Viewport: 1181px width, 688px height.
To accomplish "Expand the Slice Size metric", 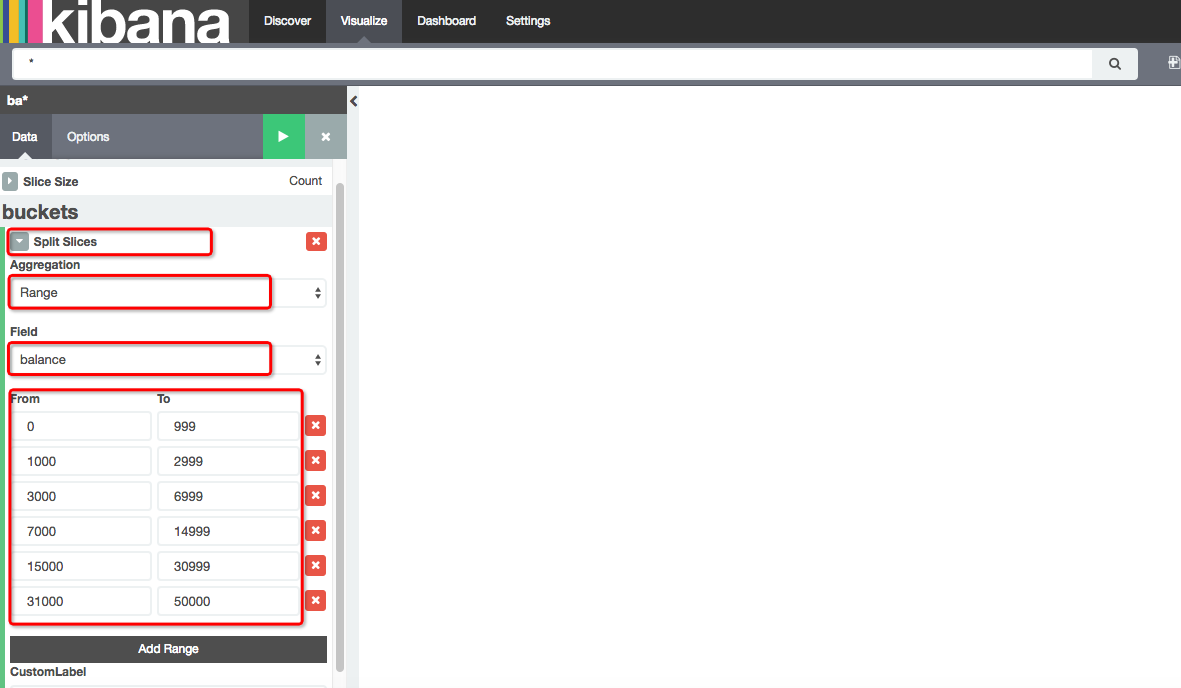I will (10, 181).
